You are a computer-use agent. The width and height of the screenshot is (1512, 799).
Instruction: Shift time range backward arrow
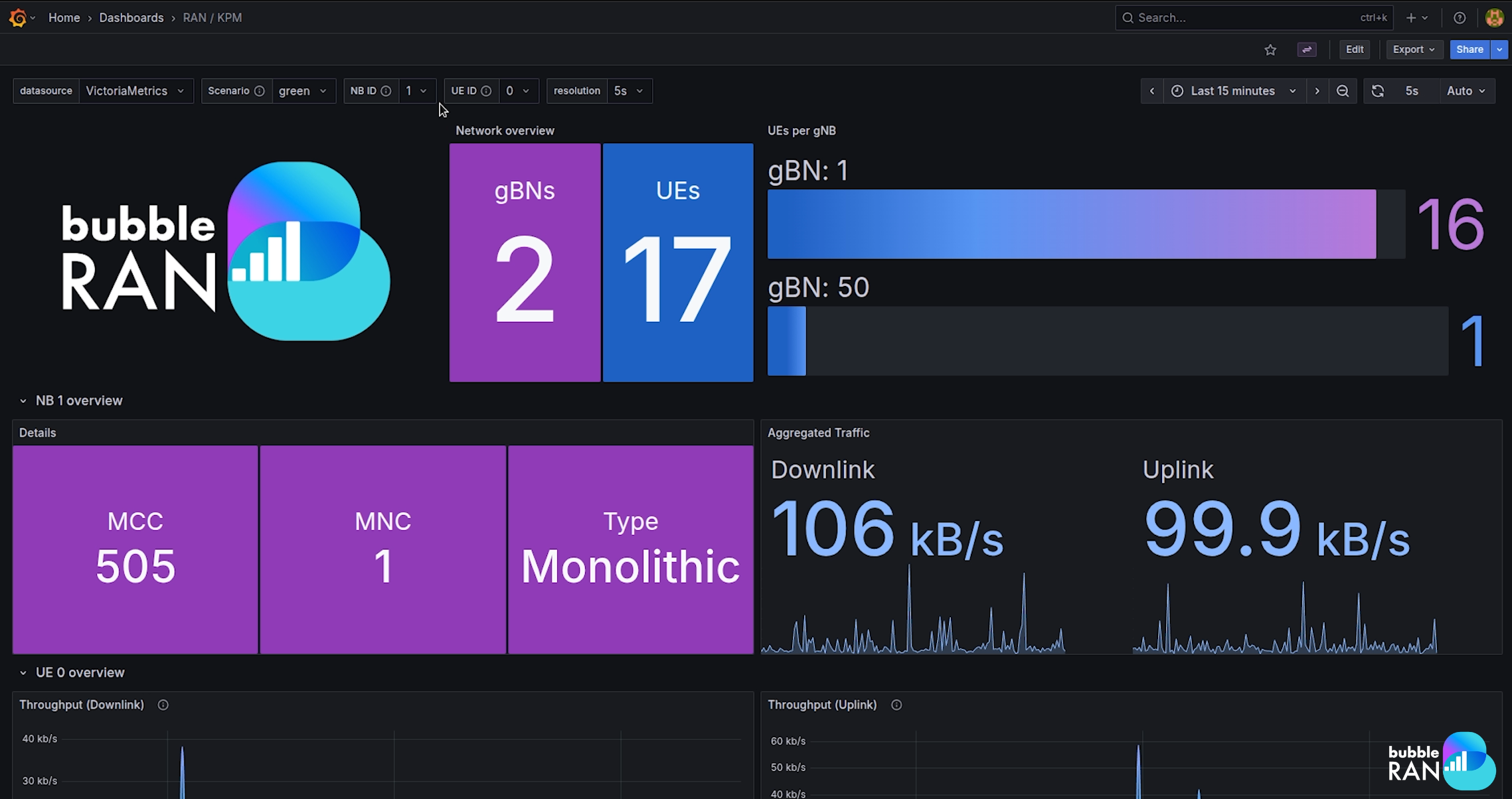[x=1152, y=91]
